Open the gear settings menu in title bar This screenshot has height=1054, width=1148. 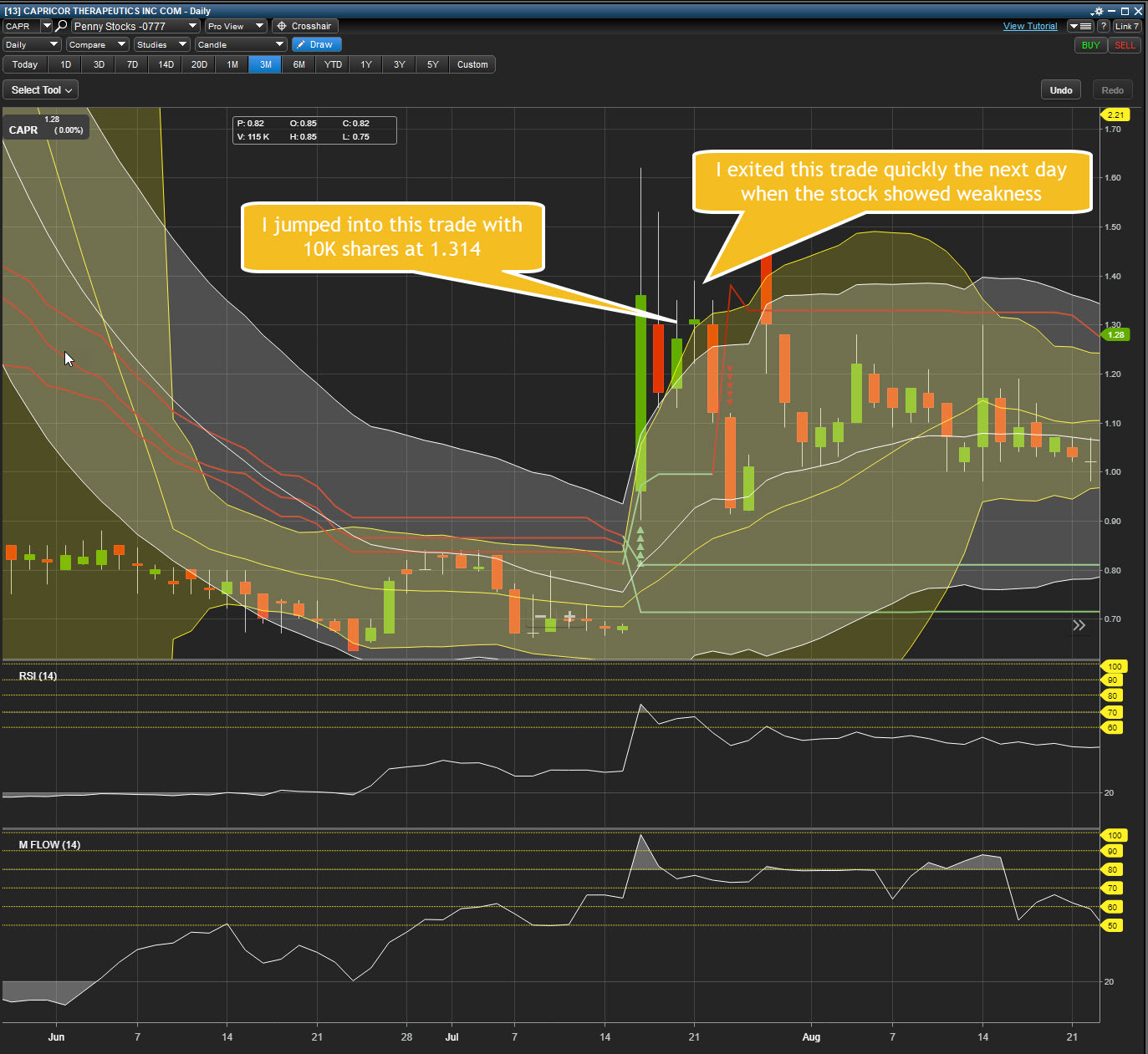pyautogui.click(x=1097, y=11)
